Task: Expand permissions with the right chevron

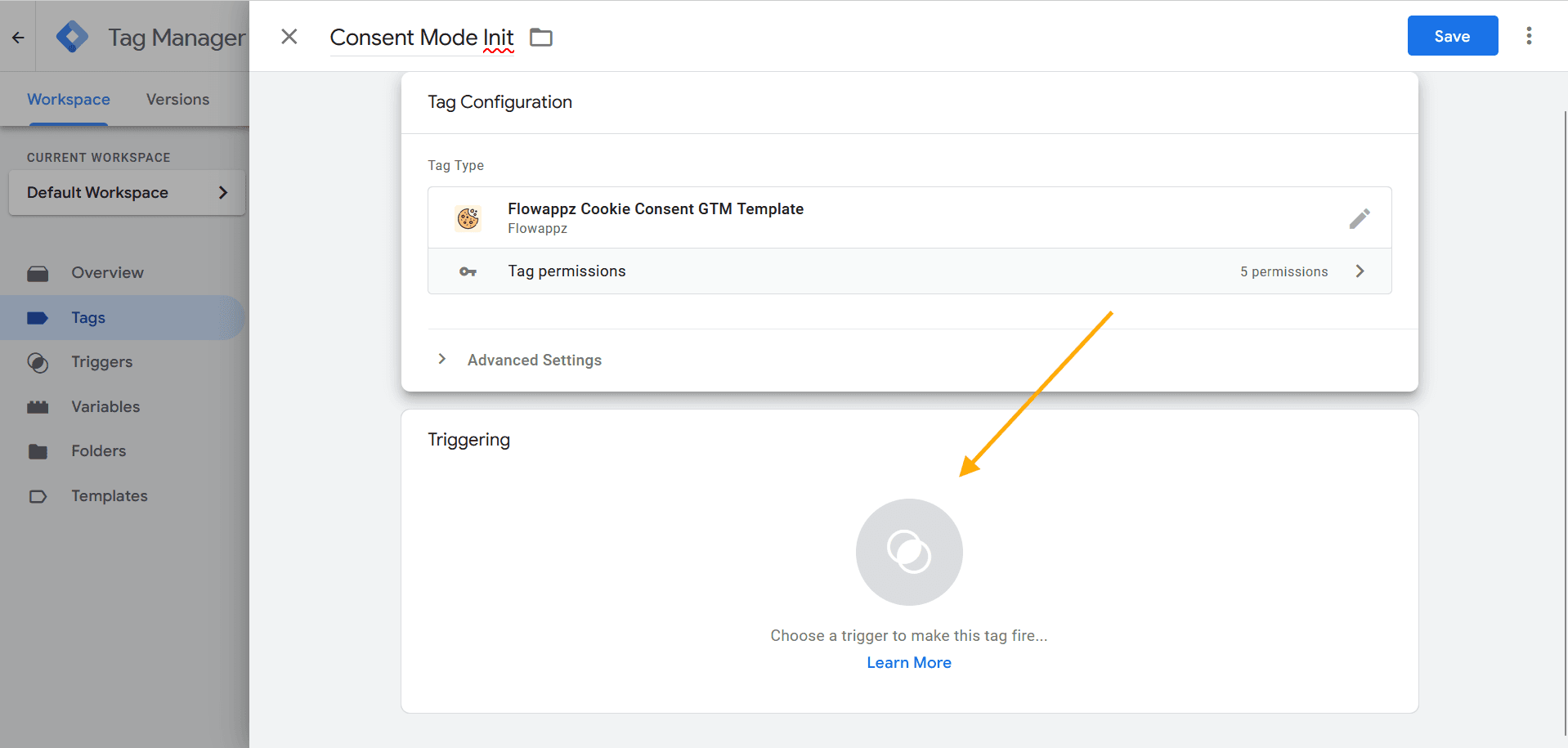Action: click(1360, 271)
